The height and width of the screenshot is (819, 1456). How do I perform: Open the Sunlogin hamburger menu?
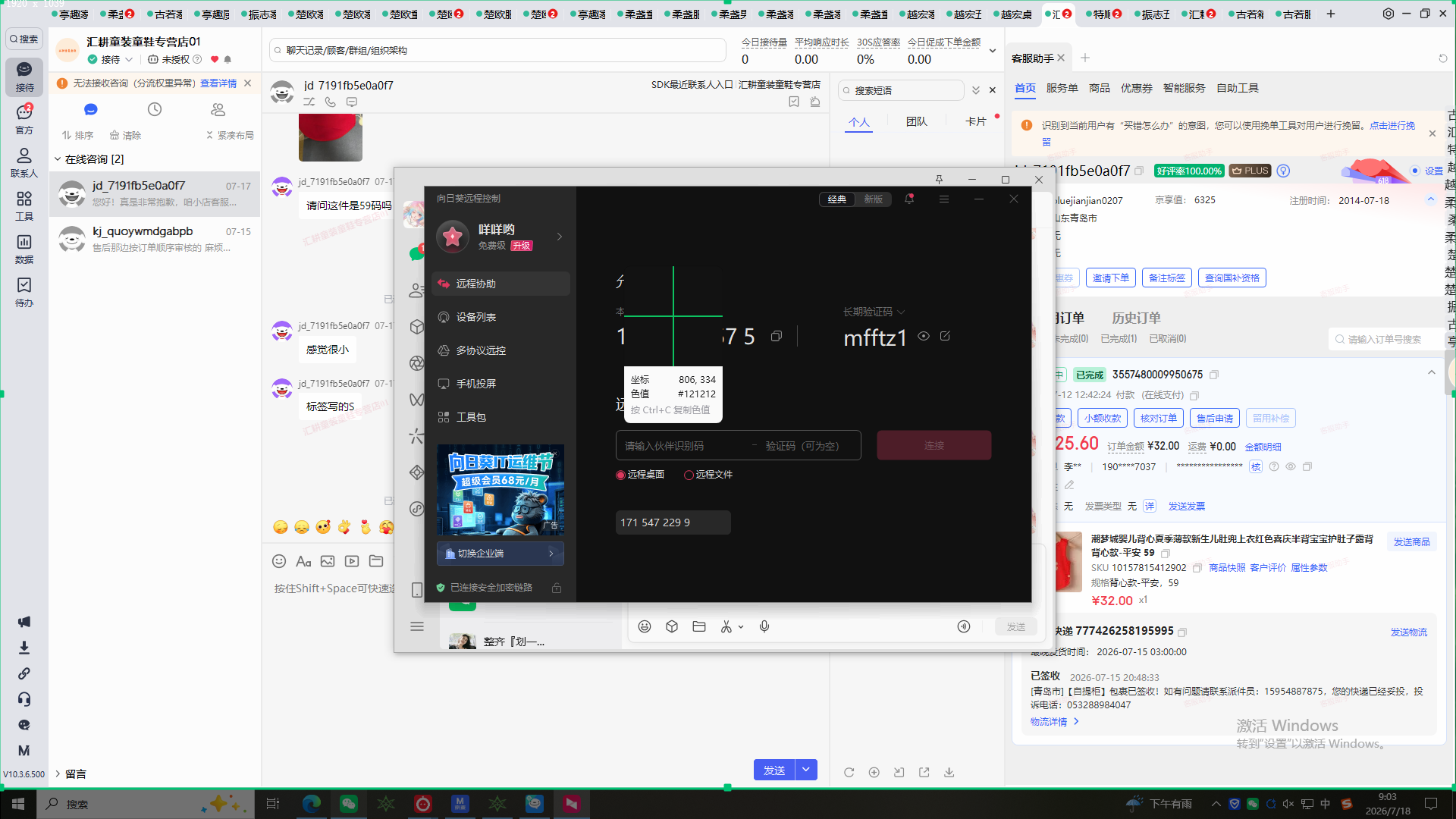944,199
